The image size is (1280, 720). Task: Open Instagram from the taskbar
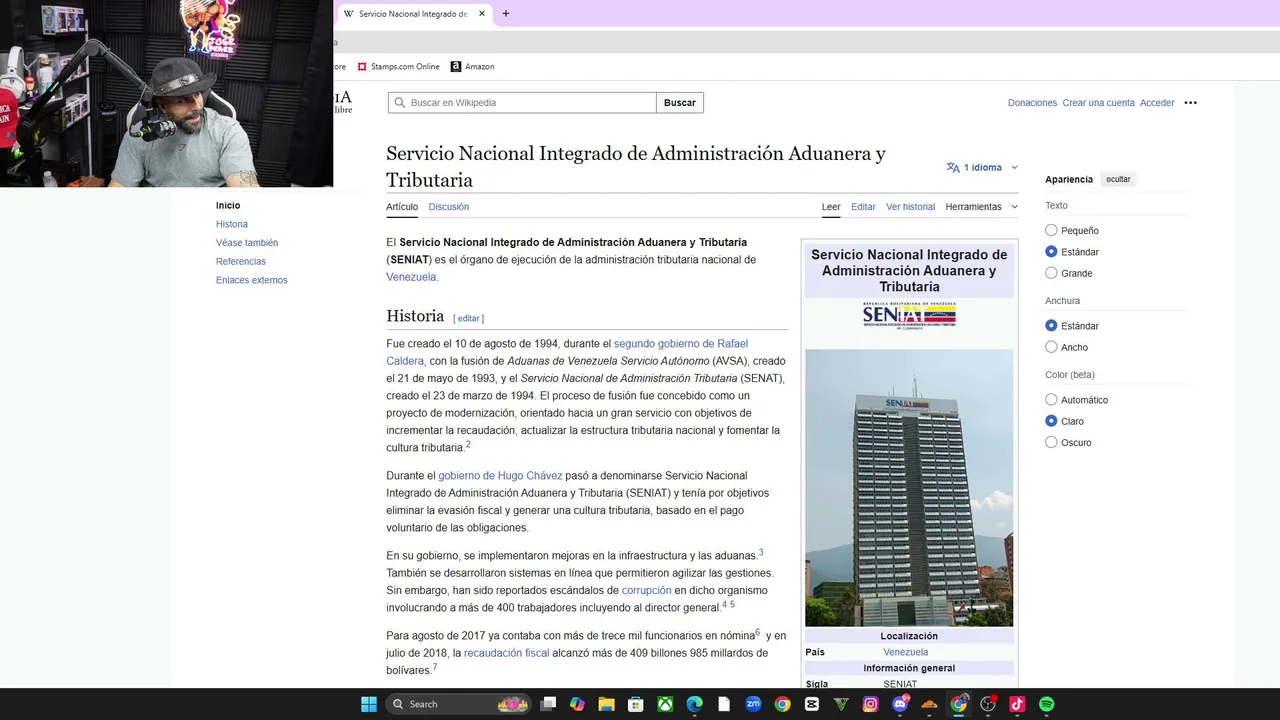click(x=870, y=704)
